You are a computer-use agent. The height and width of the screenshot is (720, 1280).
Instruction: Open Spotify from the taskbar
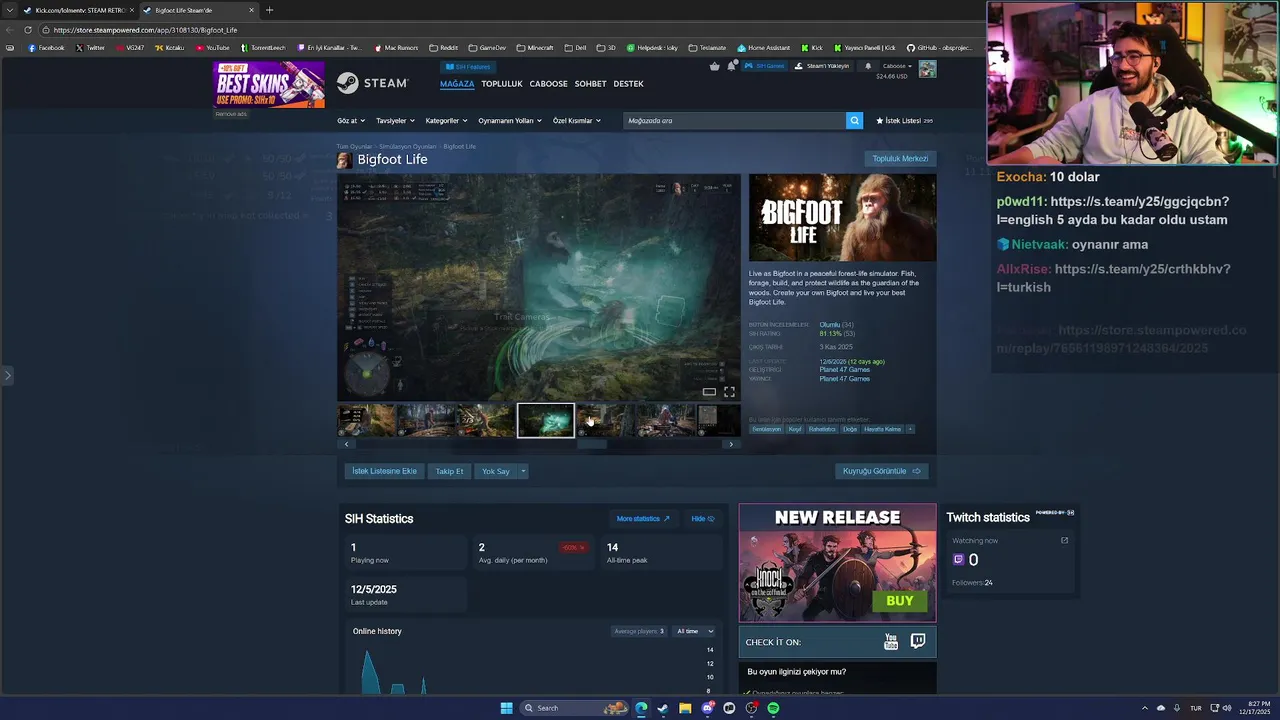[773, 708]
